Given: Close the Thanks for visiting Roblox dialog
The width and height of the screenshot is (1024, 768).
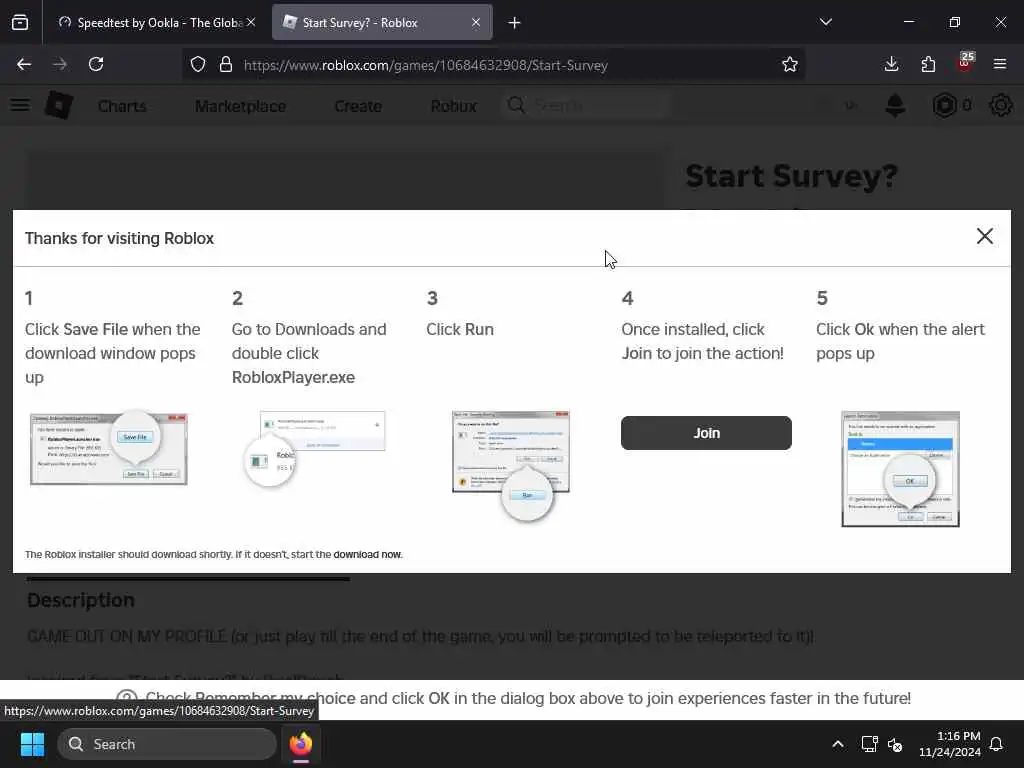Looking at the screenshot, I should click(x=985, y=236).
